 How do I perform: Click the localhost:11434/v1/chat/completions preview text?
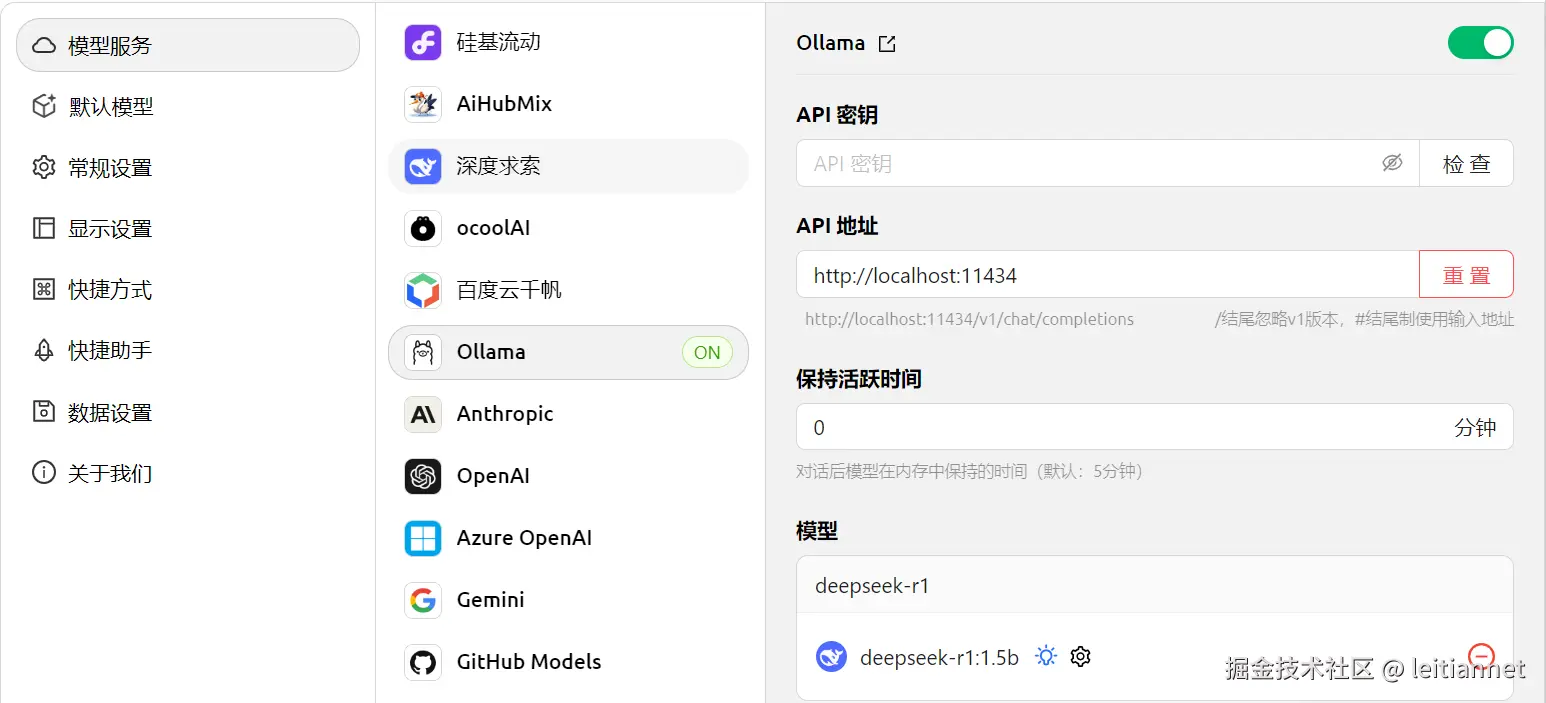click(969, 320)
